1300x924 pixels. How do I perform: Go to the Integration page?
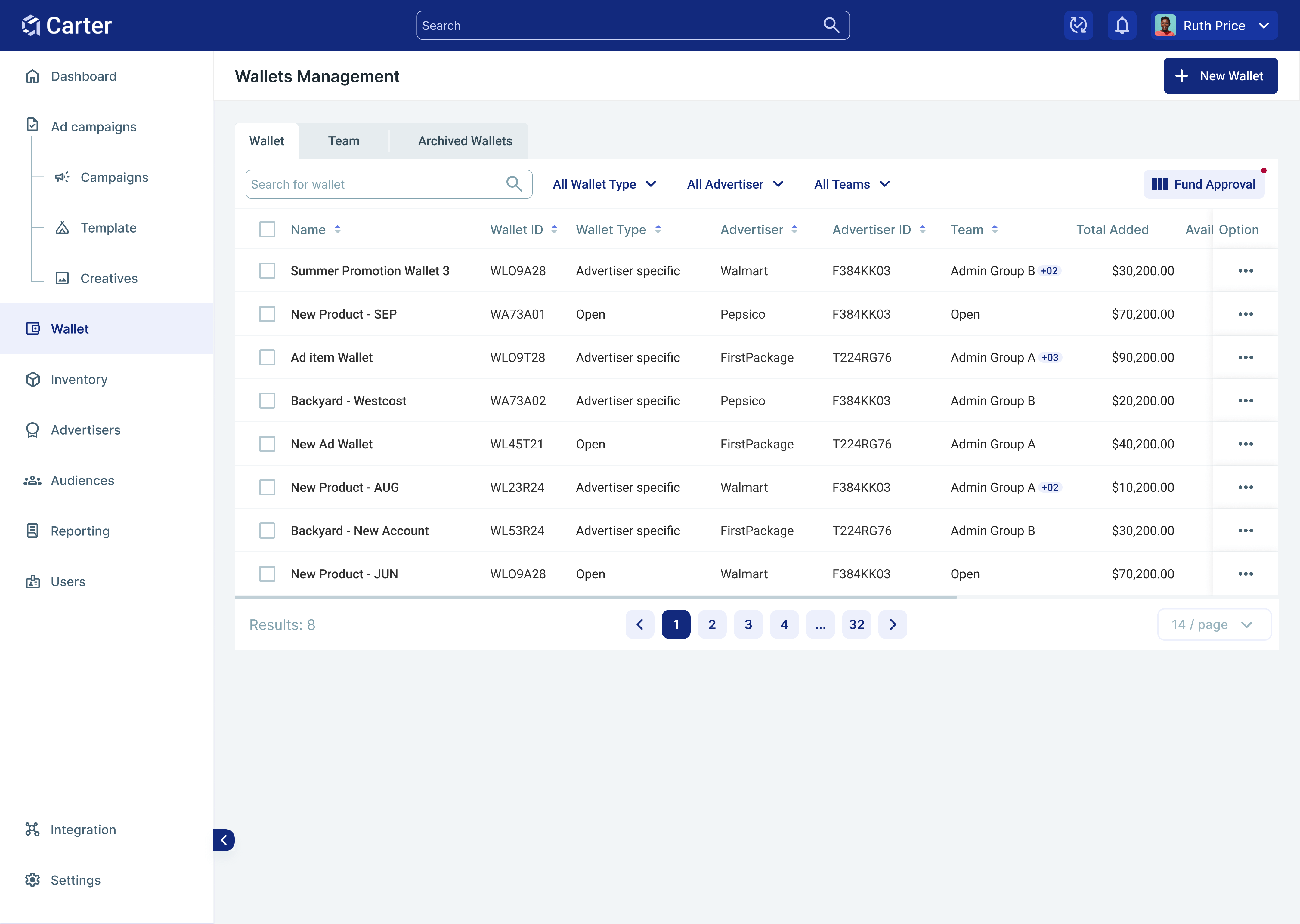click(x=83, y=830)
